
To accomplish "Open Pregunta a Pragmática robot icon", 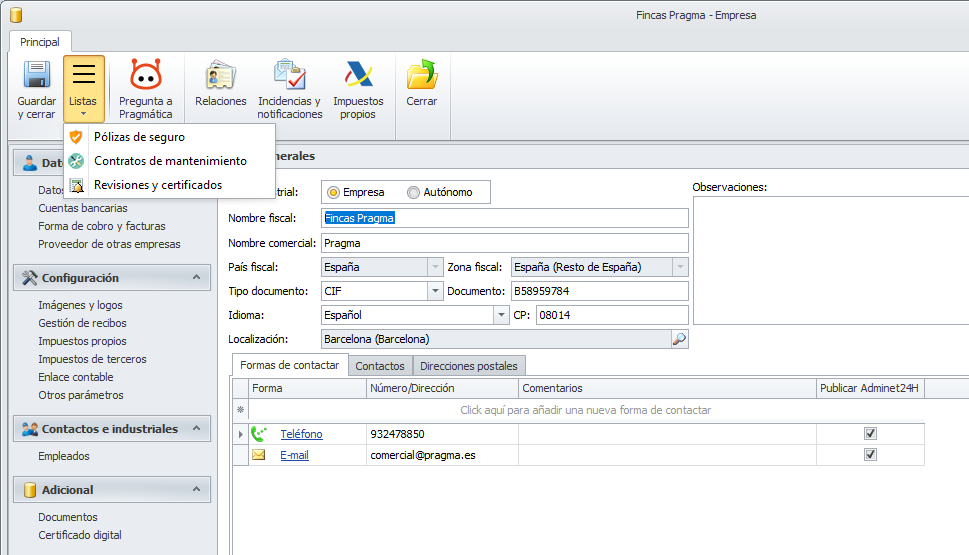I will click(x=146, y=77).
